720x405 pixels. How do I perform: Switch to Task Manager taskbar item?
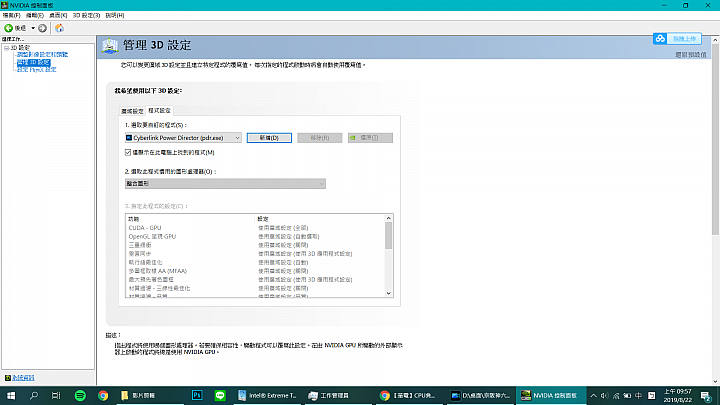[x=338, y=395]
